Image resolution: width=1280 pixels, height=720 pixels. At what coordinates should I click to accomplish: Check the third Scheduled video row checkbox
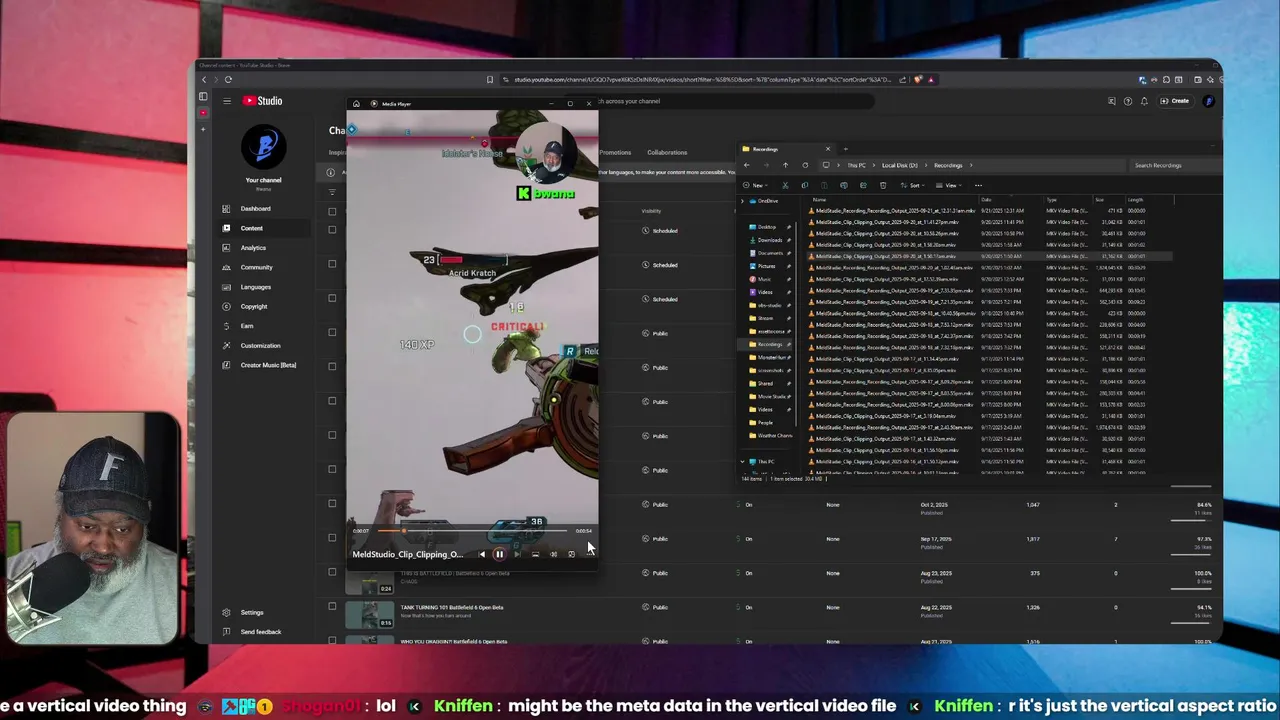tap(332, 298)
